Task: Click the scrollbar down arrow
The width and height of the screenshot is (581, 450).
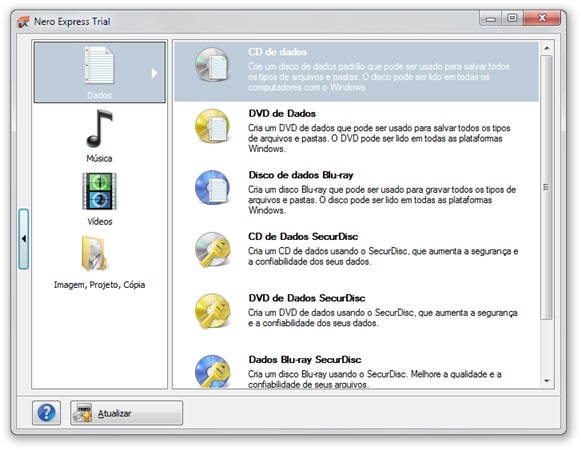Action: (x=547, y=381)
